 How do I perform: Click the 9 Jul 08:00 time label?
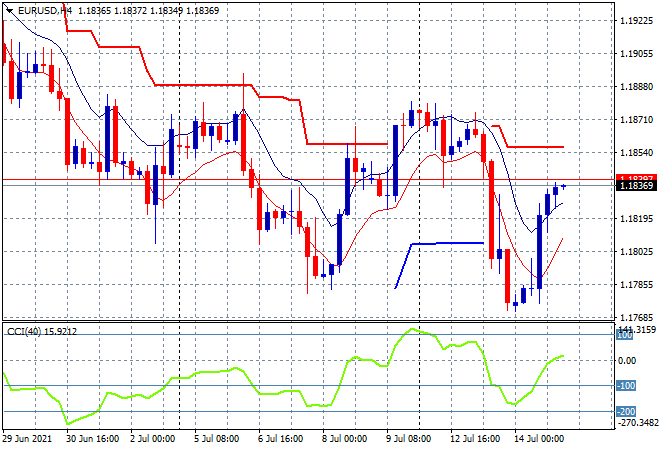click(408, 439)
